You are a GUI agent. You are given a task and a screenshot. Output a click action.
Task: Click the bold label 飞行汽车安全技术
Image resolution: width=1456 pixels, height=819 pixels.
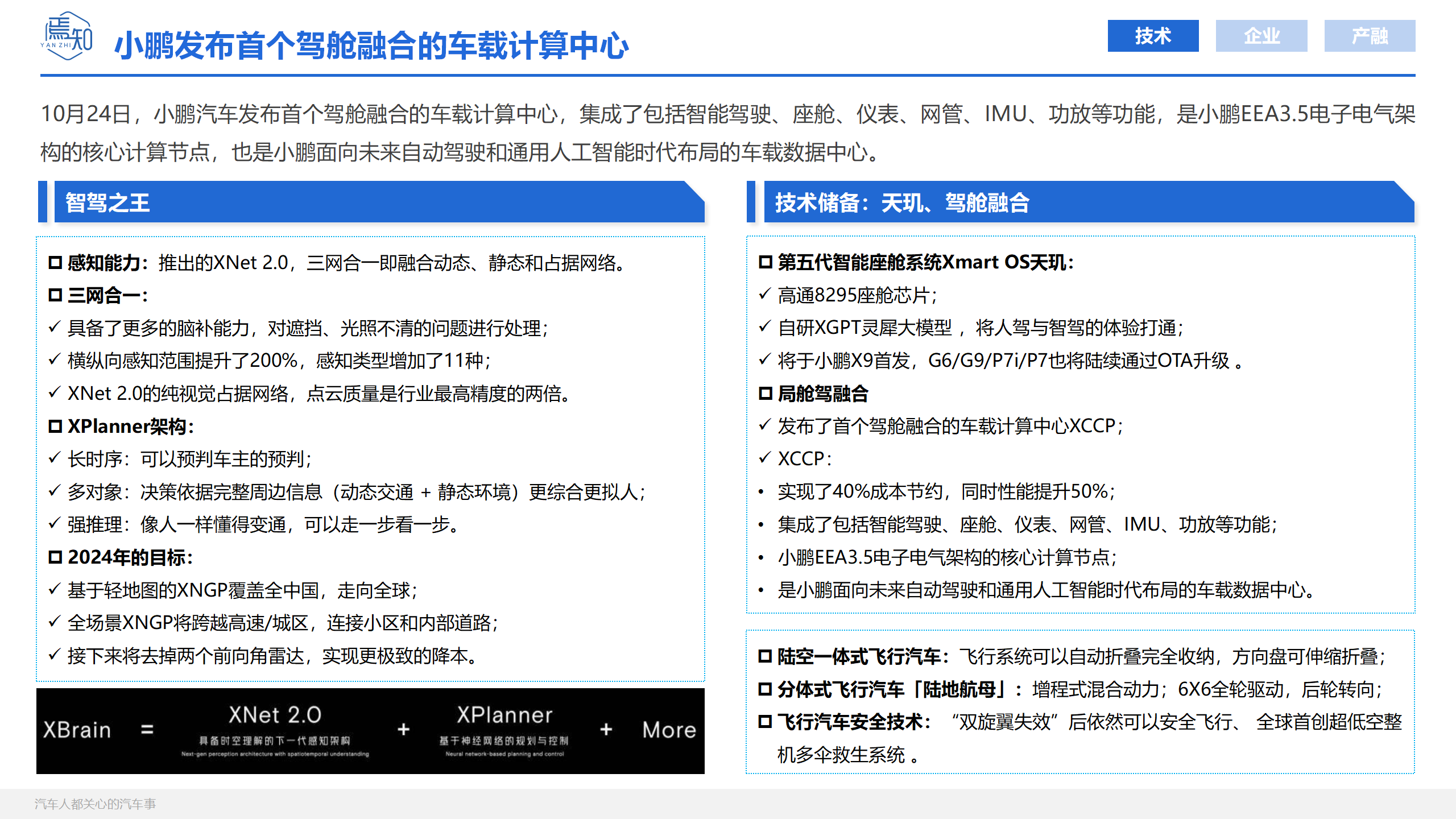tap(850, 722)
